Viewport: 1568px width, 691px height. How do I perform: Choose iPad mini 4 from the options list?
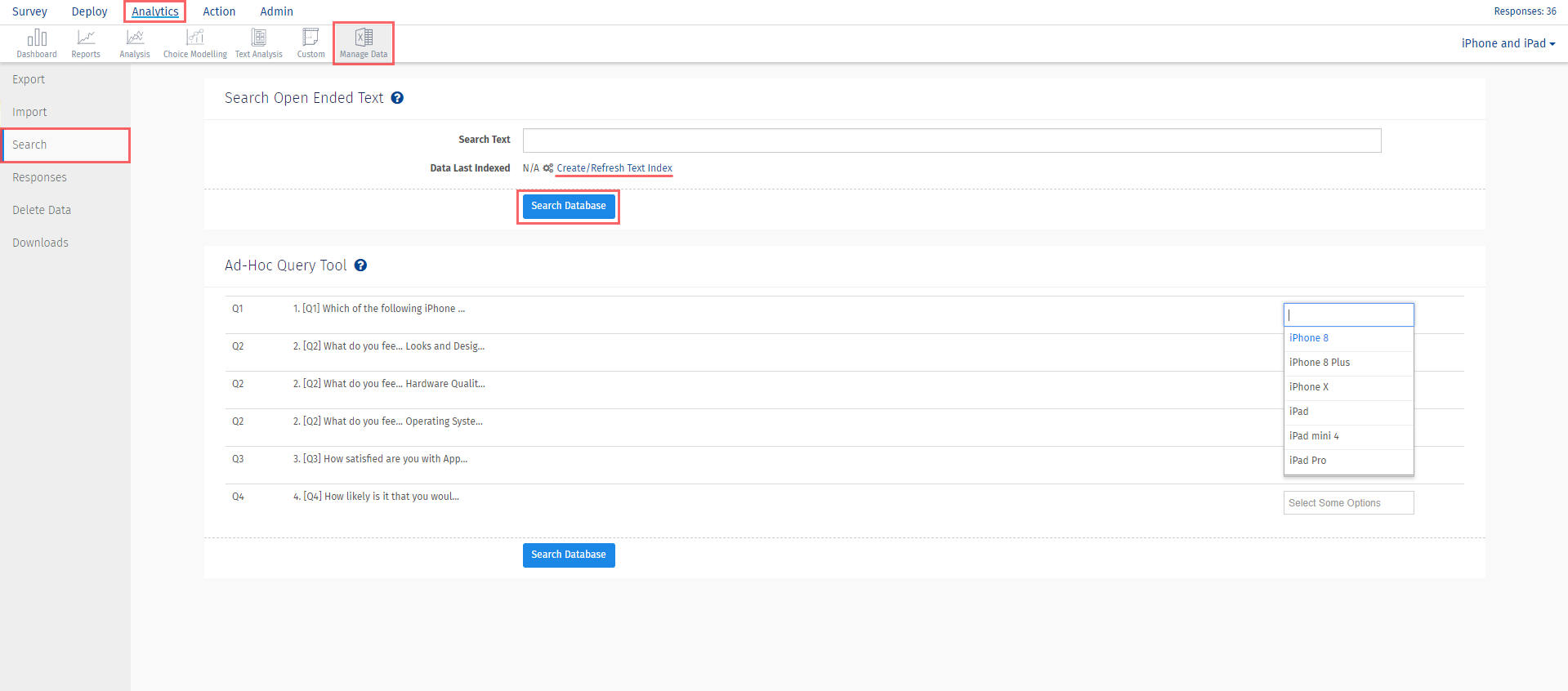(x=1348, y=436)
